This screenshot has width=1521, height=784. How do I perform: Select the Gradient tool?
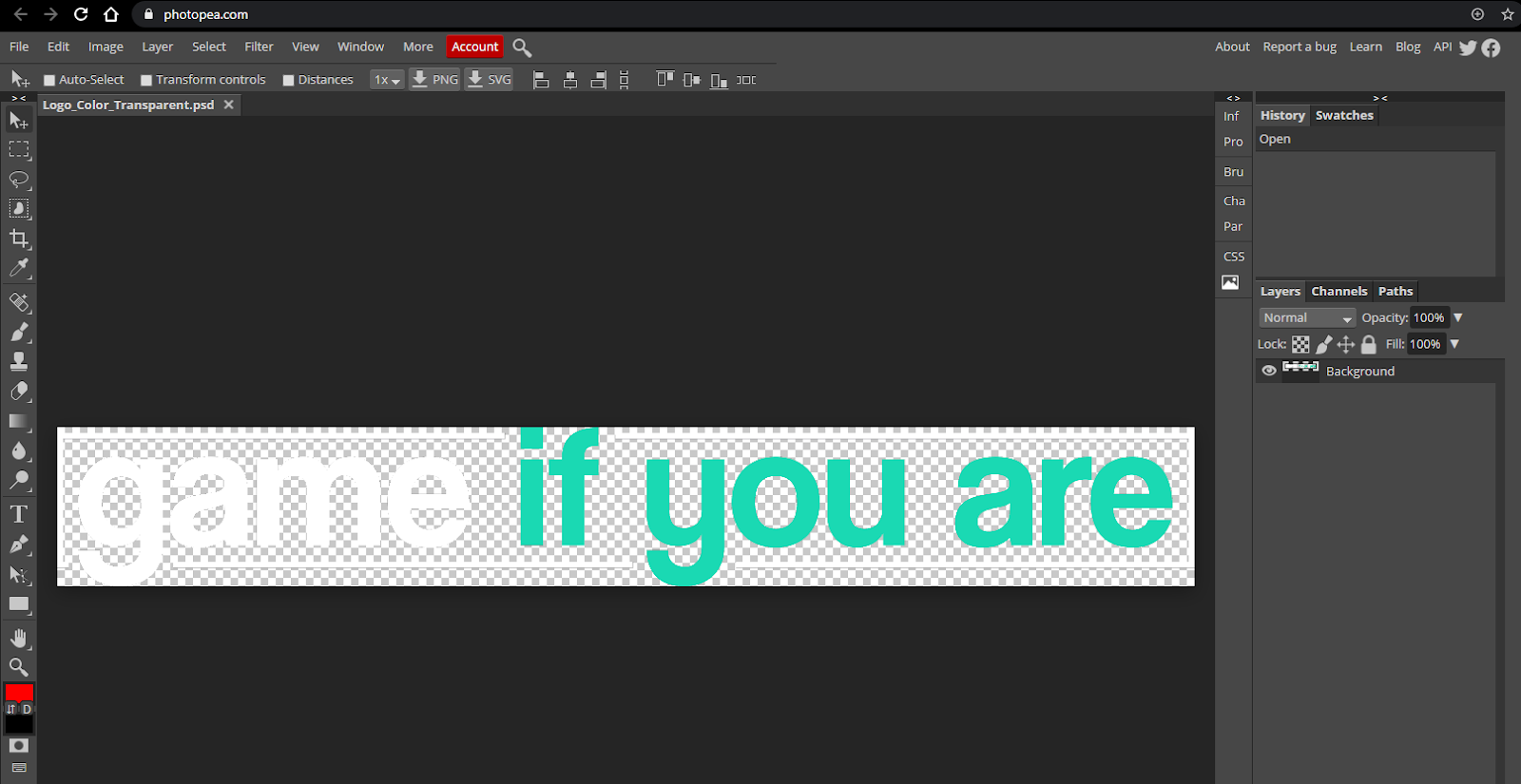19,421
